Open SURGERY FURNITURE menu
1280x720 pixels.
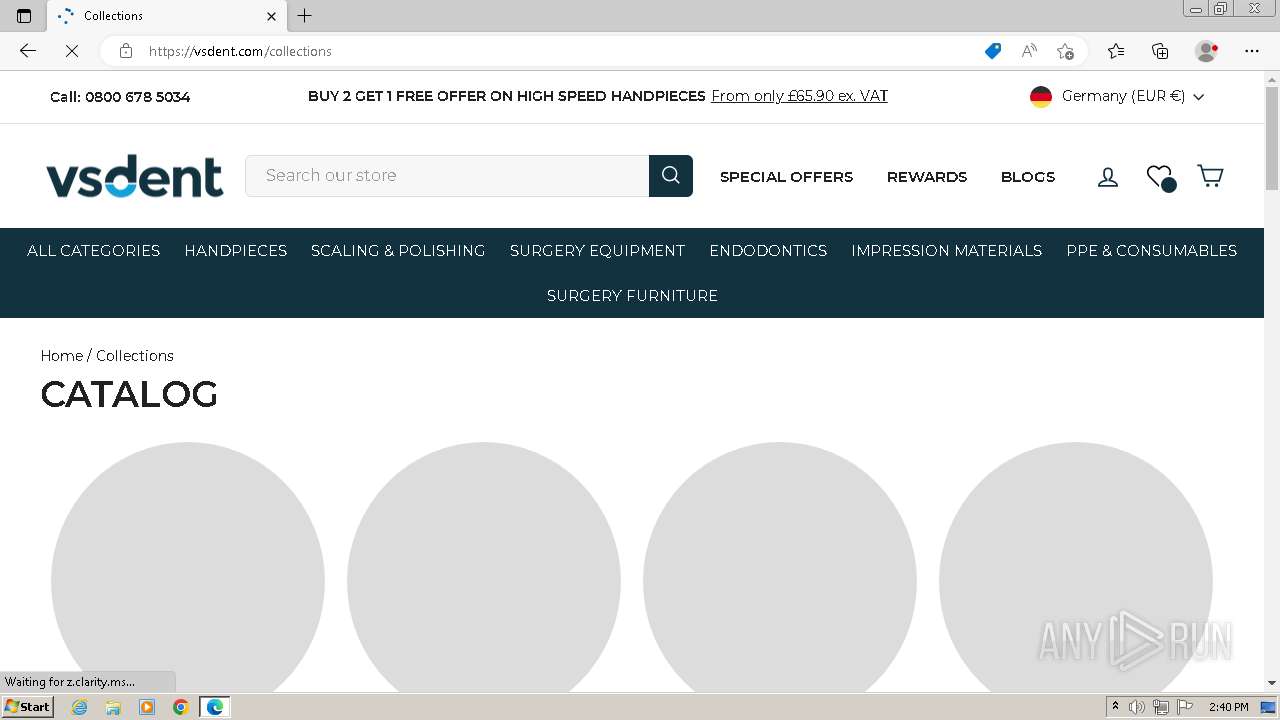tap(632, 296)
